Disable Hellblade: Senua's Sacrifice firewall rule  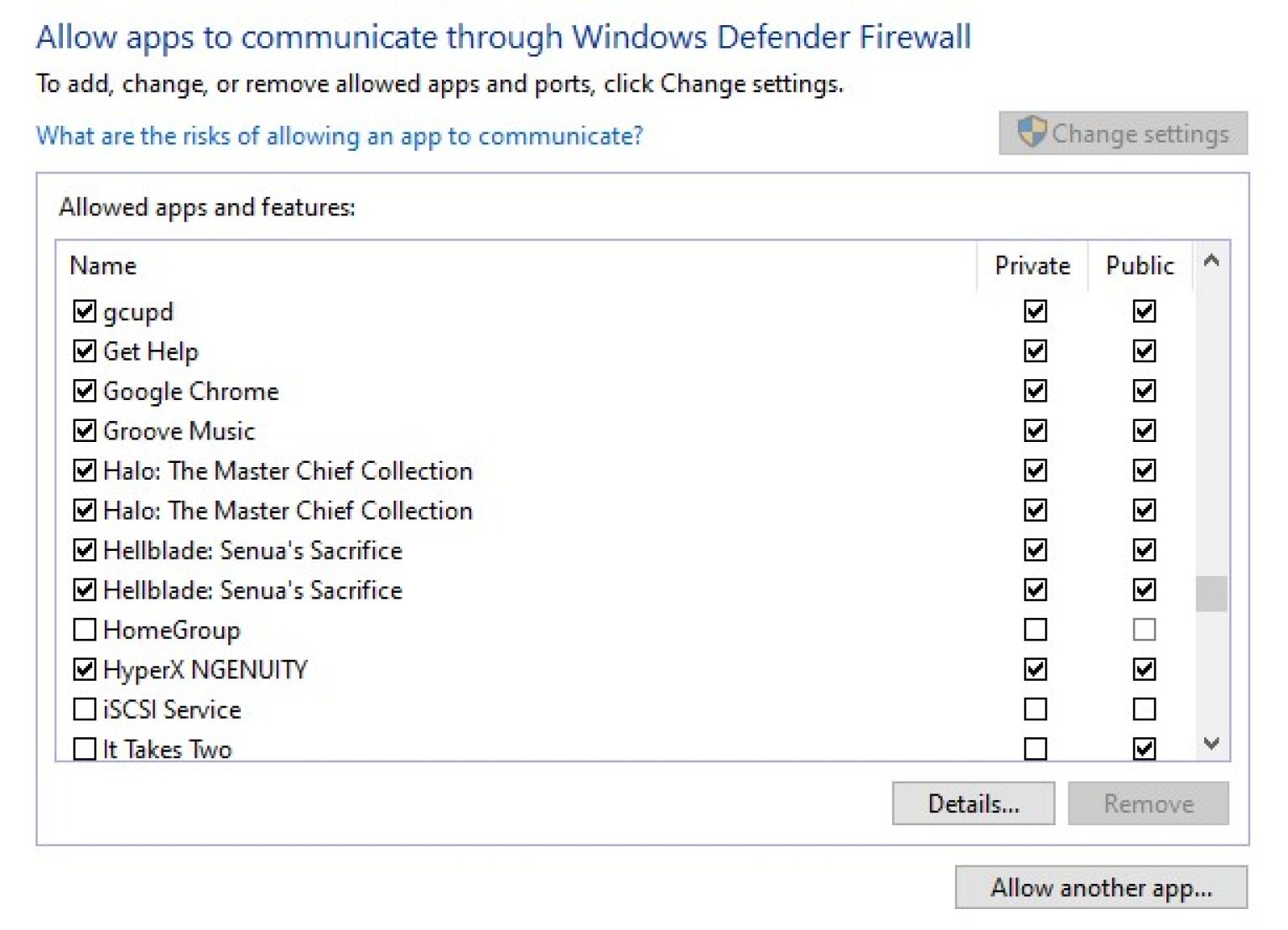click(84, 550)
